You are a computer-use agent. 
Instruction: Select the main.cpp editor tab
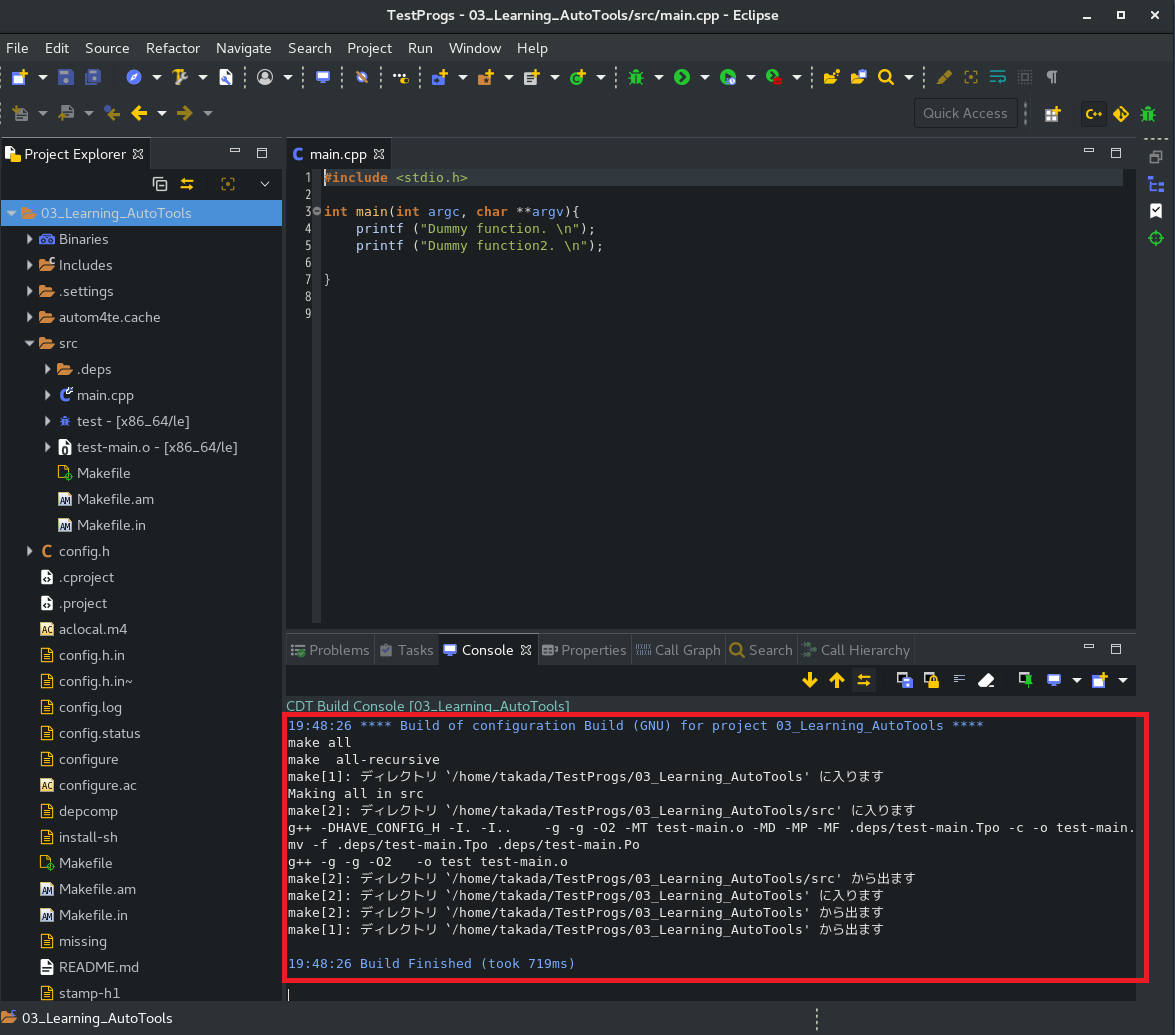point(338,154)
